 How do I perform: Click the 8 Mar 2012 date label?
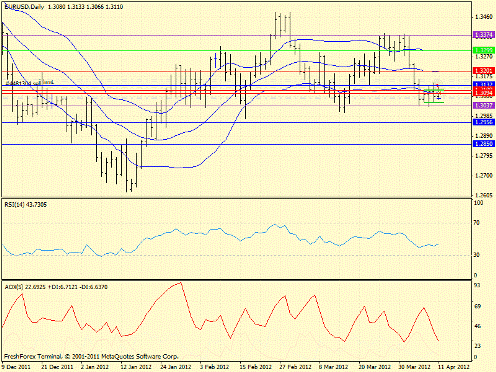point(333,367)
